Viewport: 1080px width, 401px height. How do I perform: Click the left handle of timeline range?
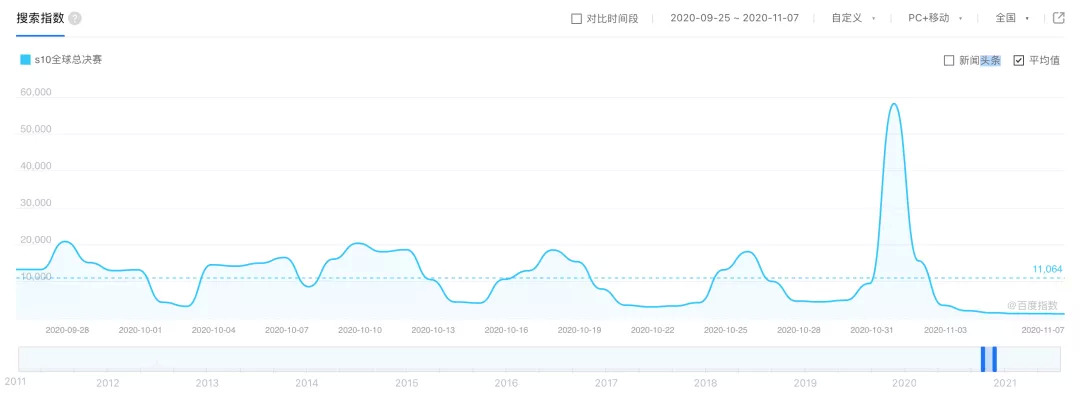click(983, 358)
